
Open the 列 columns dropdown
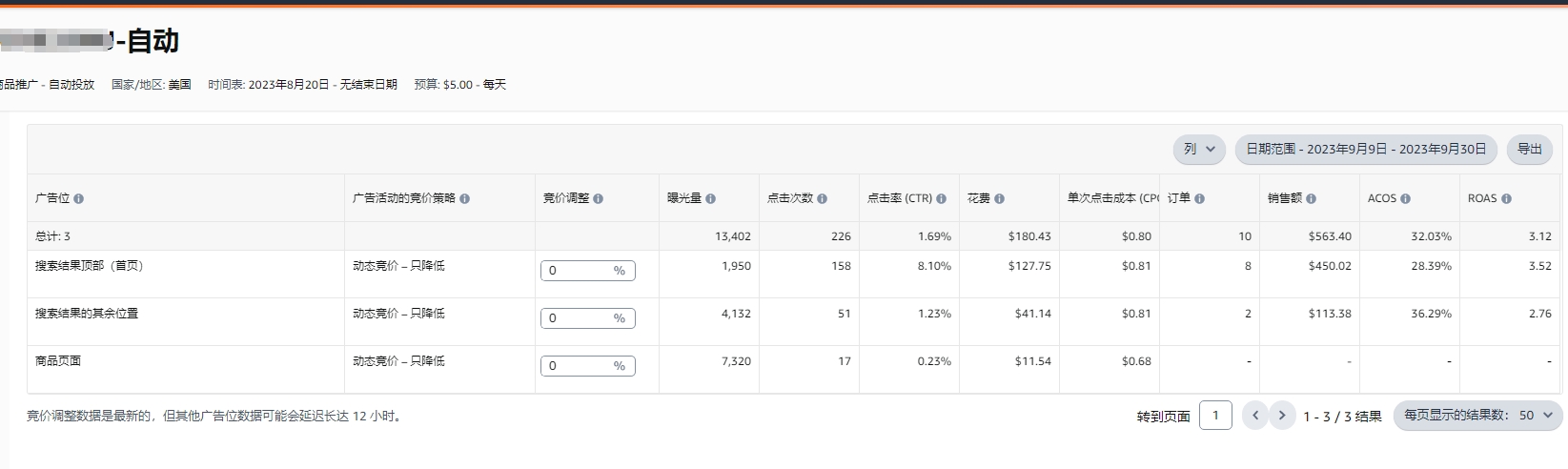pos(1199,150)
